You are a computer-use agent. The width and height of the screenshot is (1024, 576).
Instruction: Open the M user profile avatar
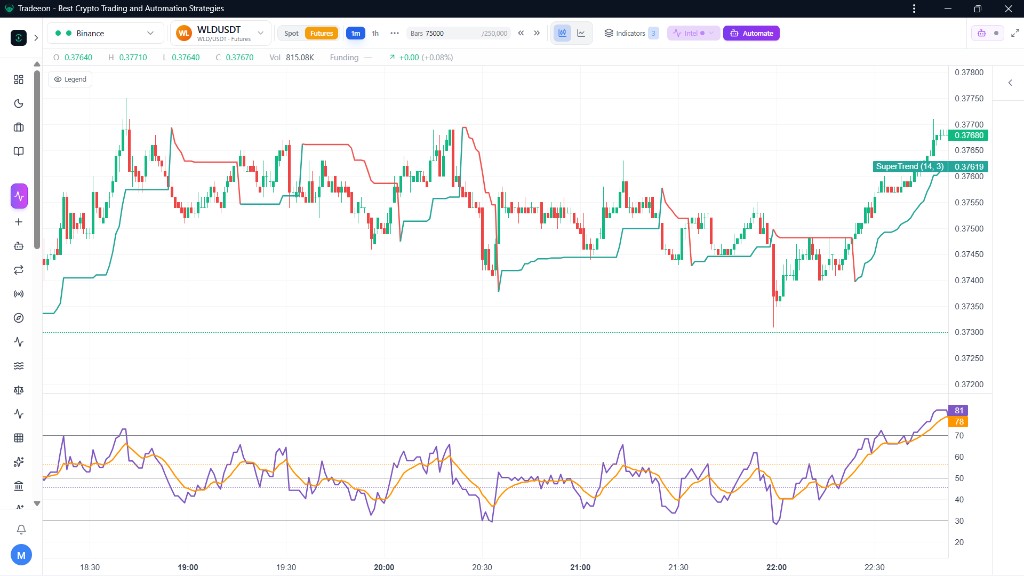(21, 555)
